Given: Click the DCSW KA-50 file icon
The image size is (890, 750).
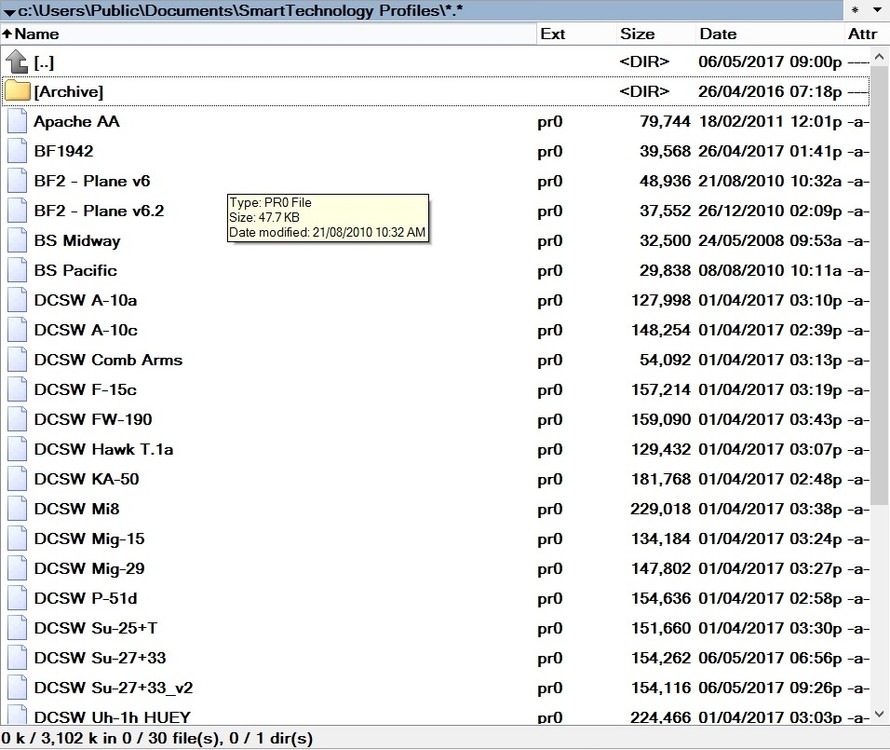Looking at the screenshot, I should (17, 479).
